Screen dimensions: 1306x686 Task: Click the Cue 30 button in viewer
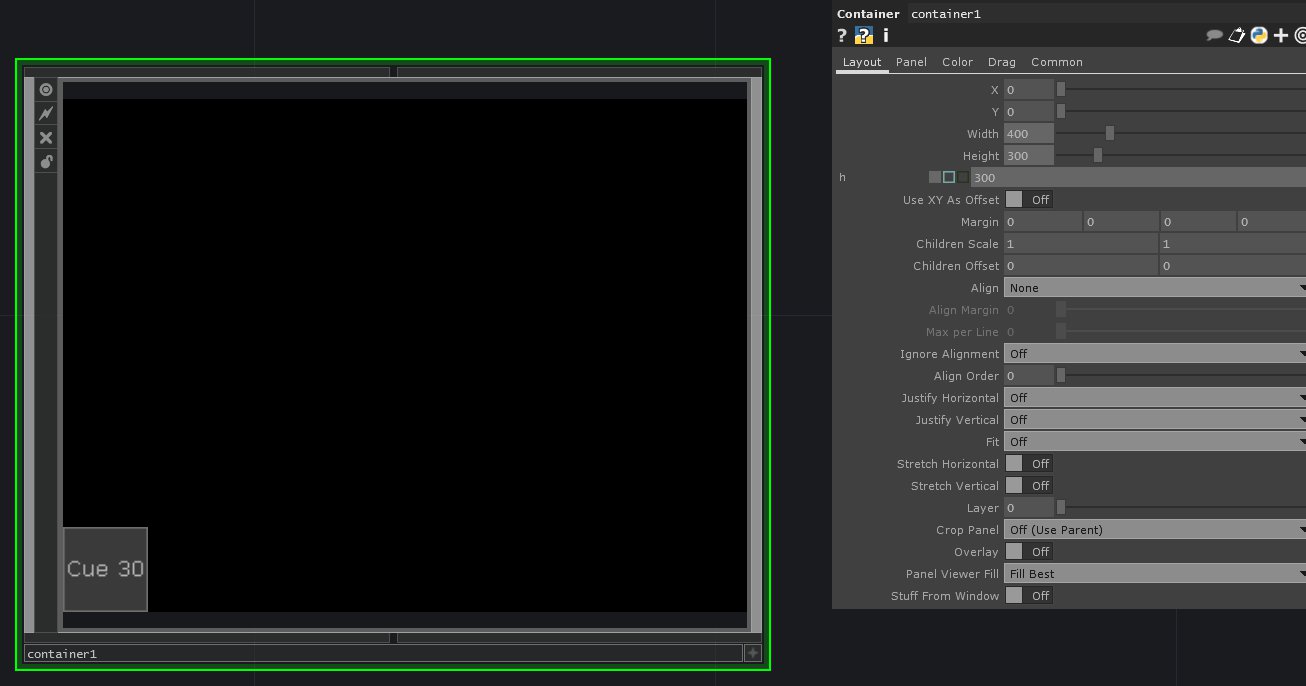(105, 569)
